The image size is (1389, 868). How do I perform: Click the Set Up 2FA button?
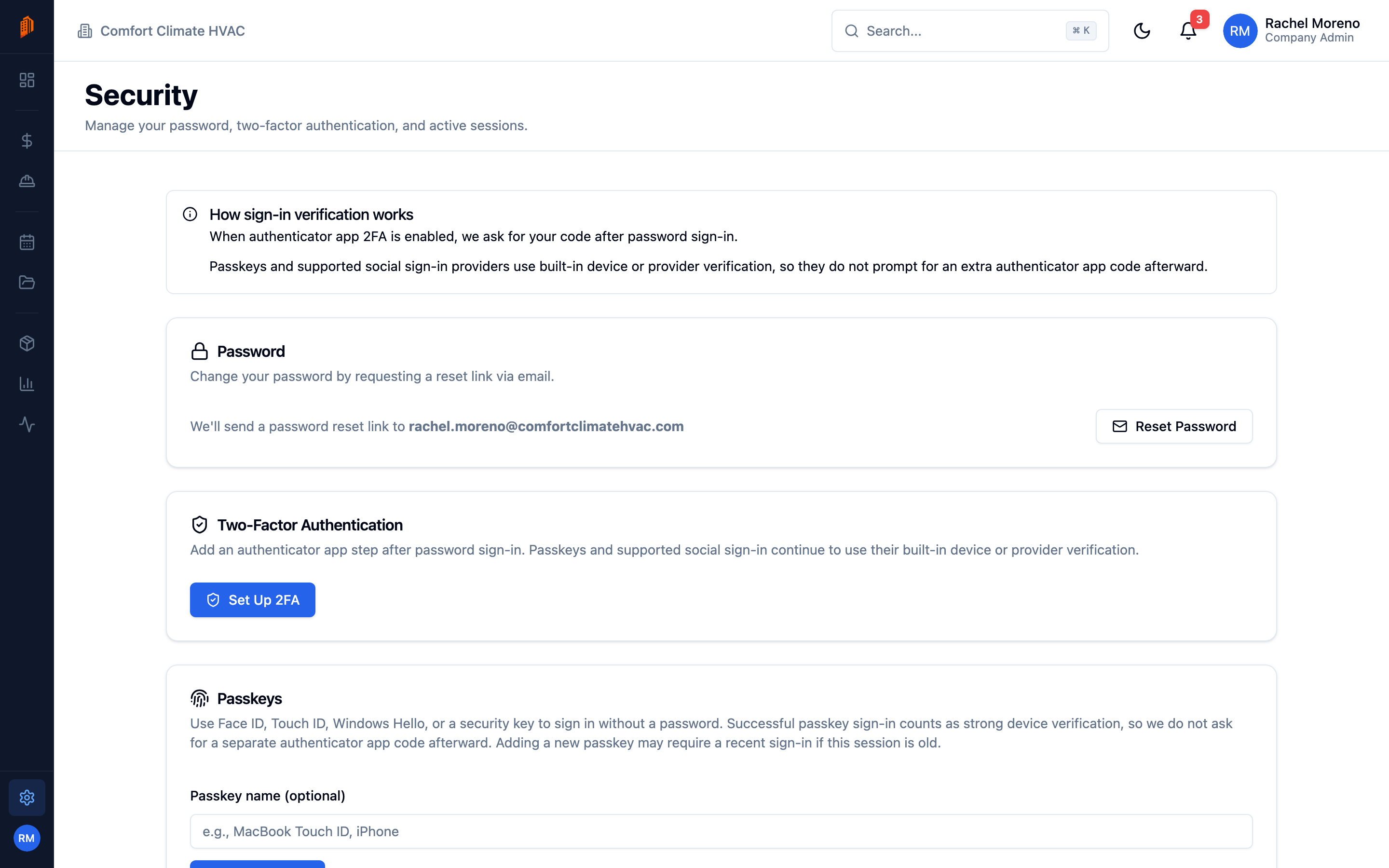pos(253,600)
